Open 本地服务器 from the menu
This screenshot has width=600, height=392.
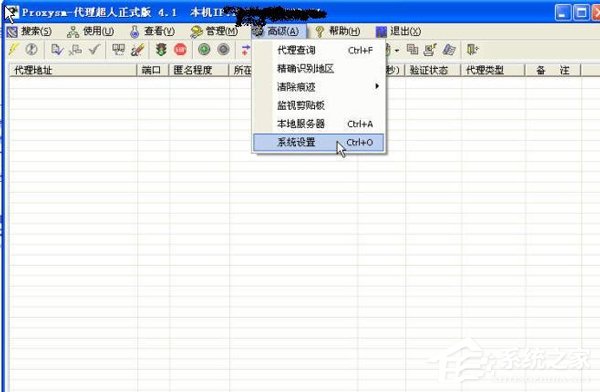318,124
